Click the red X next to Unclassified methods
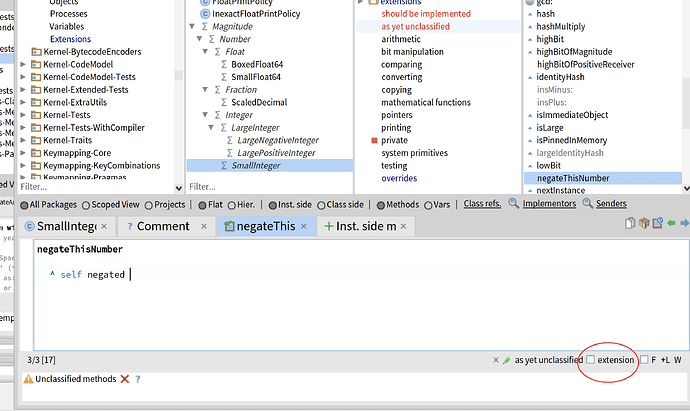The image size is (690, 411). (125, 379)
